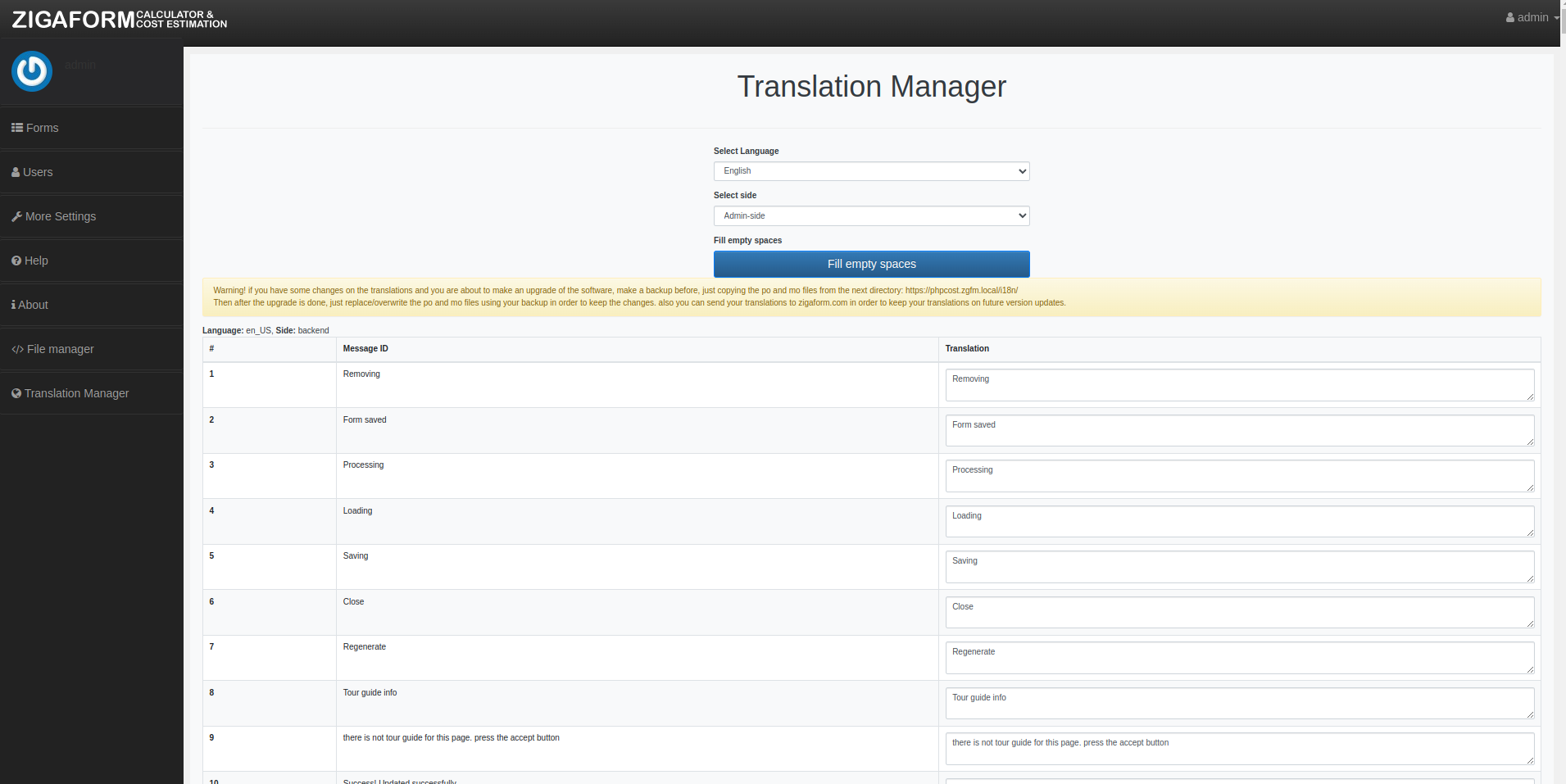This screenshot has width=1566, height=784.
Task: Select Forms from the sidebar menu
Action: [41, 127]
